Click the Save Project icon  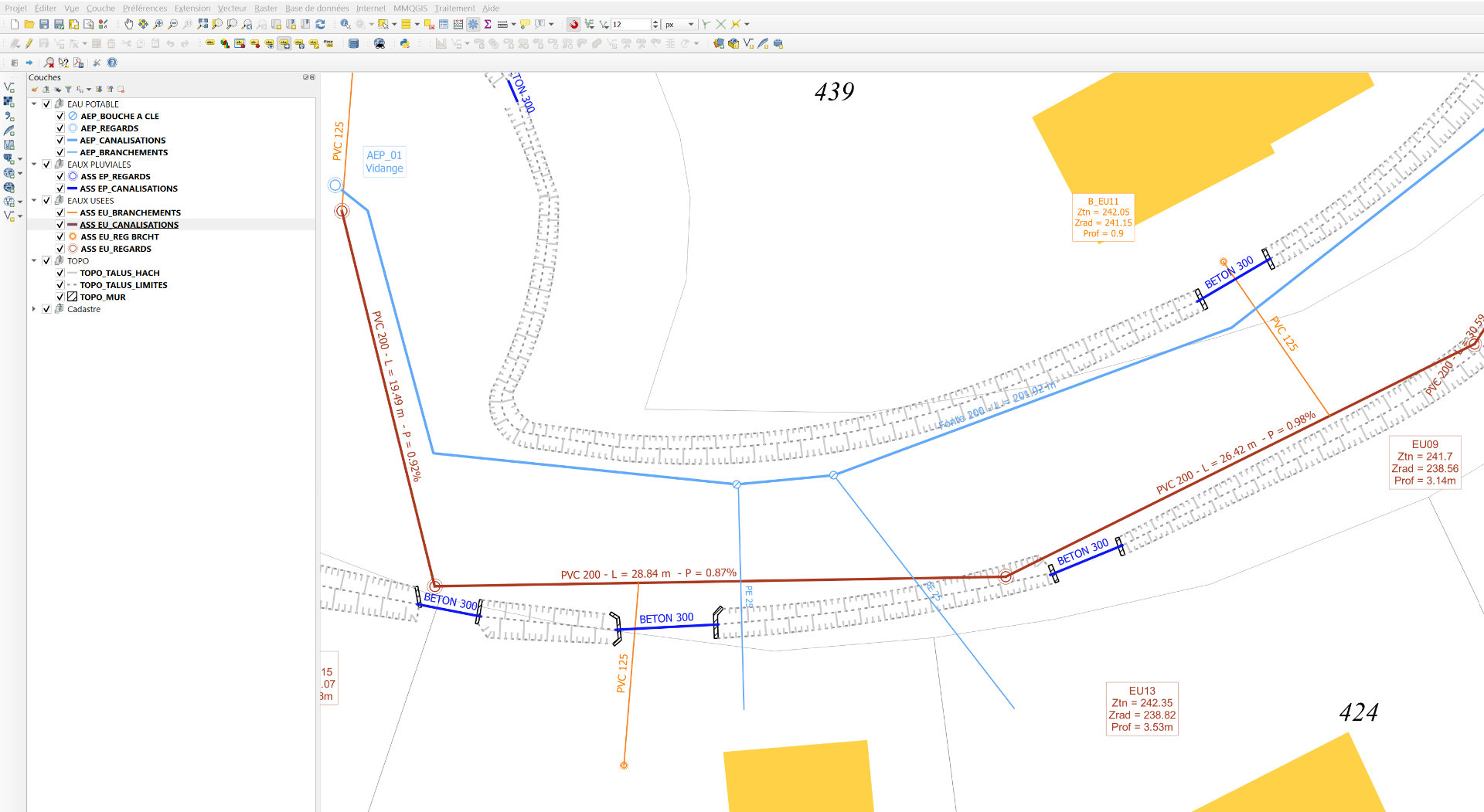(44, 25)
